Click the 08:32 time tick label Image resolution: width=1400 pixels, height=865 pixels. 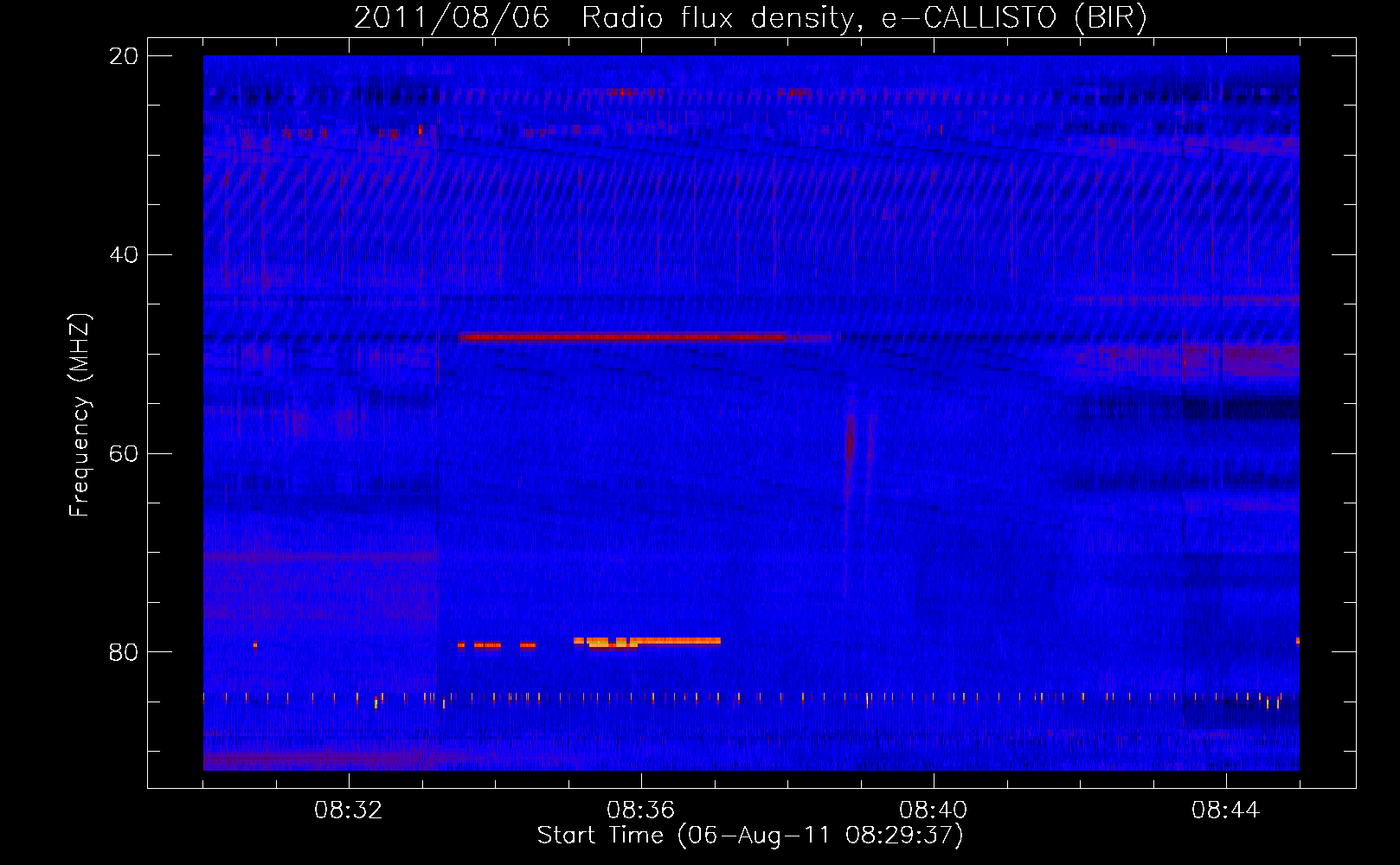(x=349, y=811)
